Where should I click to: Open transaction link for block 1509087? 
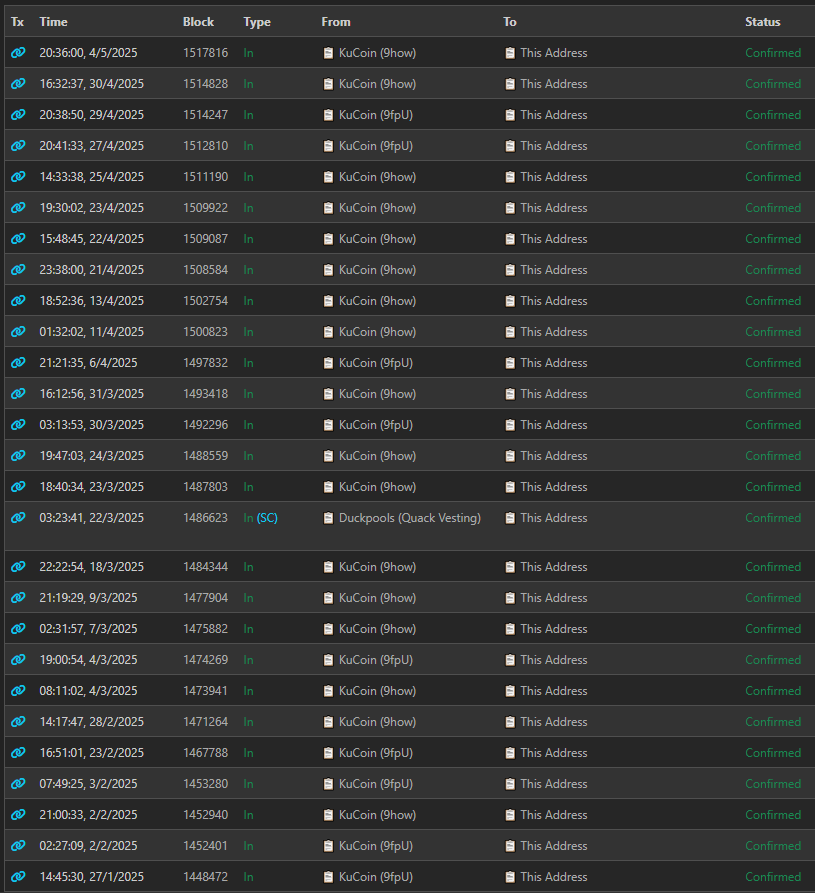[x=18, y=239]
